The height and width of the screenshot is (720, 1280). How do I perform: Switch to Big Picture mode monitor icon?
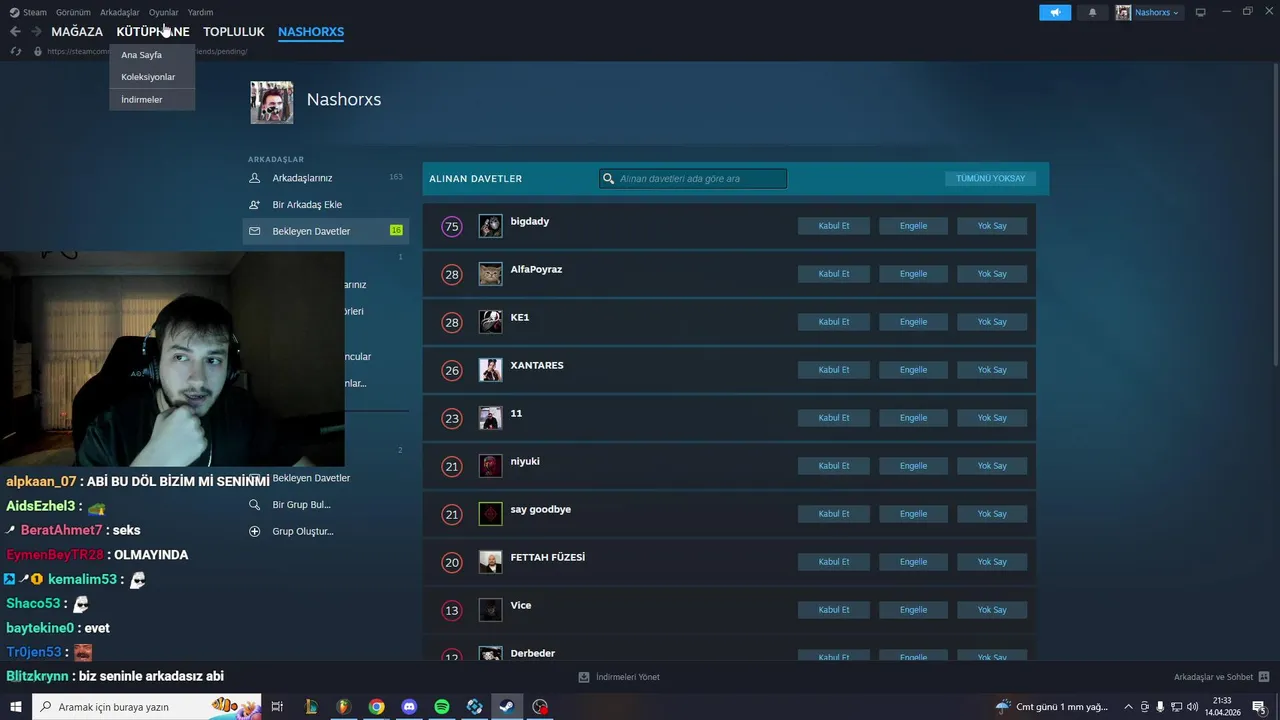point(1201,12)
